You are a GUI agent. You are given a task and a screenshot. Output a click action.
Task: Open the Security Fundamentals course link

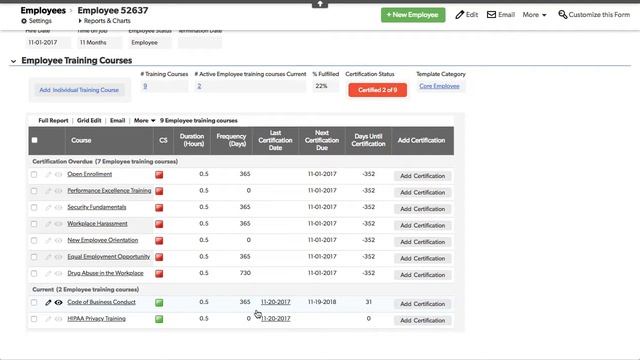coord(97,207)
